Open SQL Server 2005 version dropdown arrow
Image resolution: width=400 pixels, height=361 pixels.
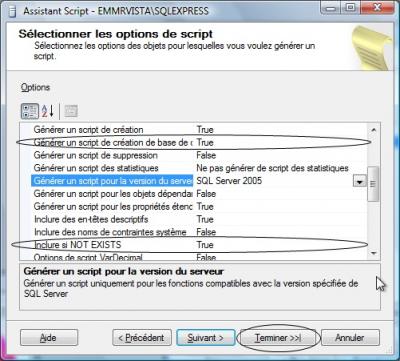360,181
